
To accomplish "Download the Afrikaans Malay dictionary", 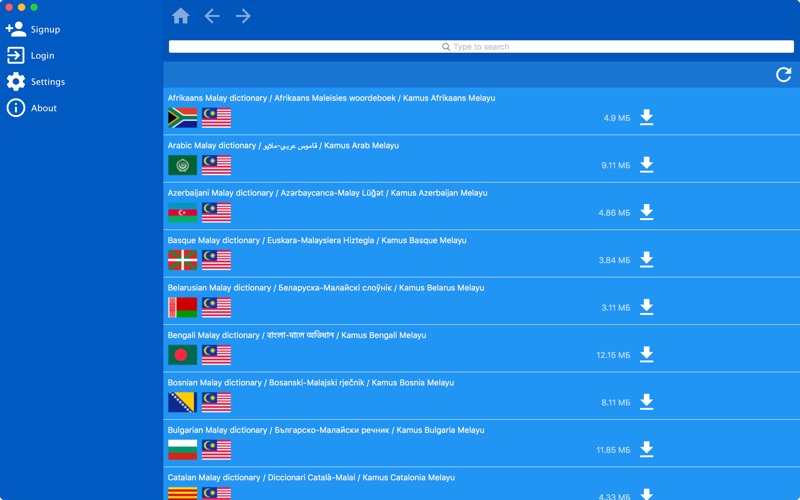I will coord(646,117).
